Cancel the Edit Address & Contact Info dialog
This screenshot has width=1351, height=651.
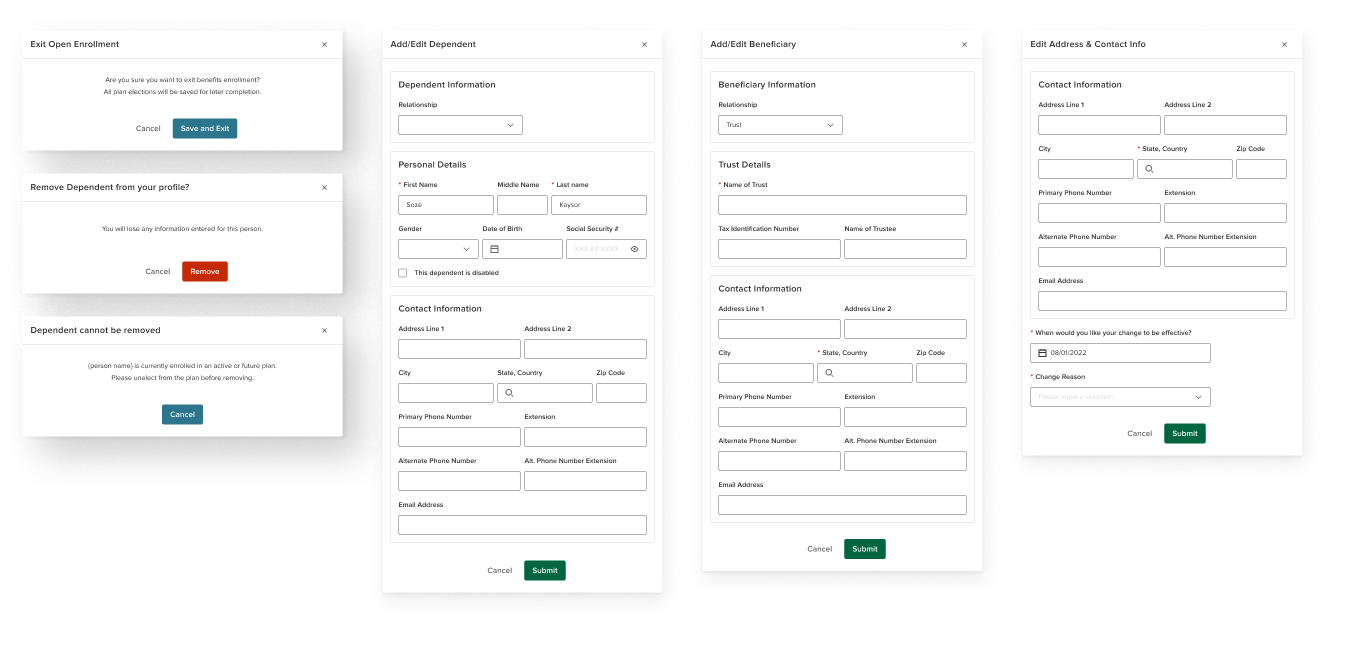pos(1139,433)
